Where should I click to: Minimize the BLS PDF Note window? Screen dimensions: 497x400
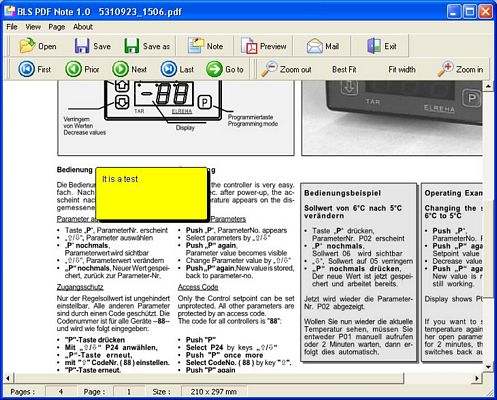[453, 12]
